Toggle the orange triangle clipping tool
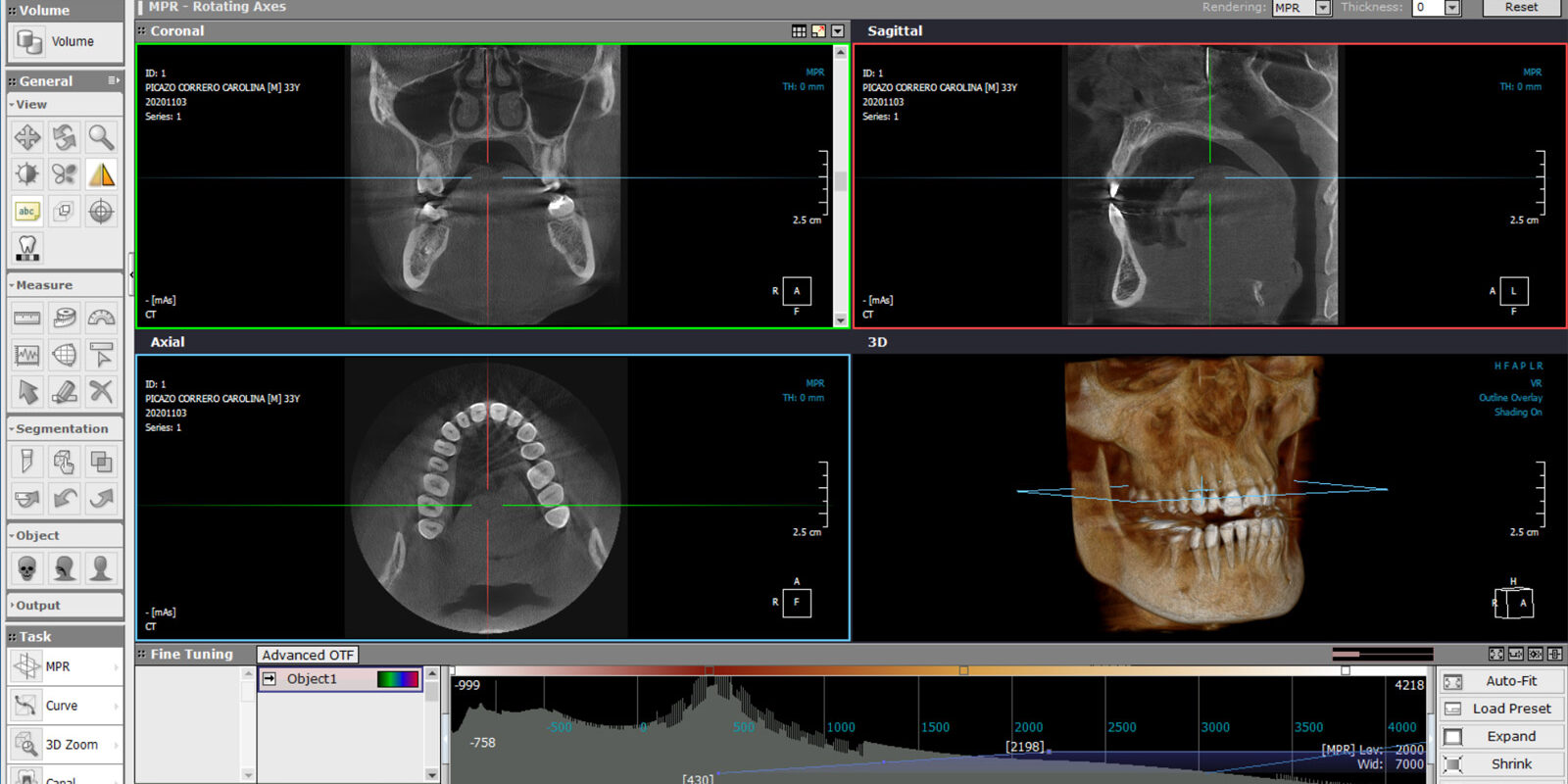 102,174
